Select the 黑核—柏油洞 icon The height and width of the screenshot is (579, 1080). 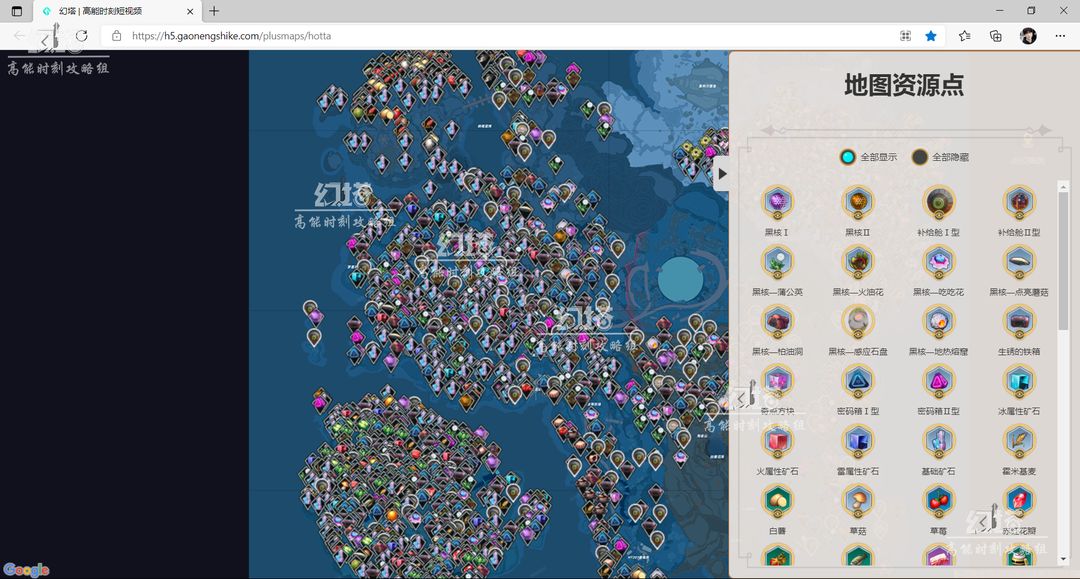777,322
